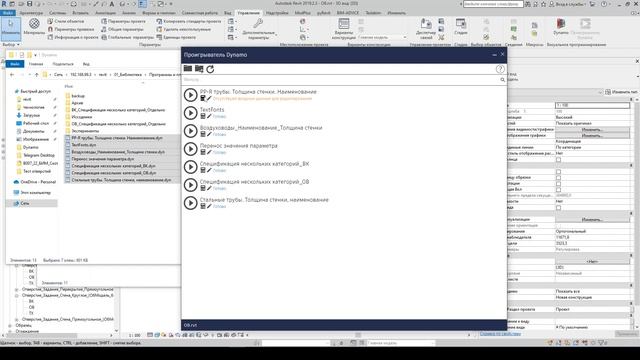The width and height of the screenshot is (640, 360).
Task: Play the Перенос значения параметра script
Action: (191, 149)
